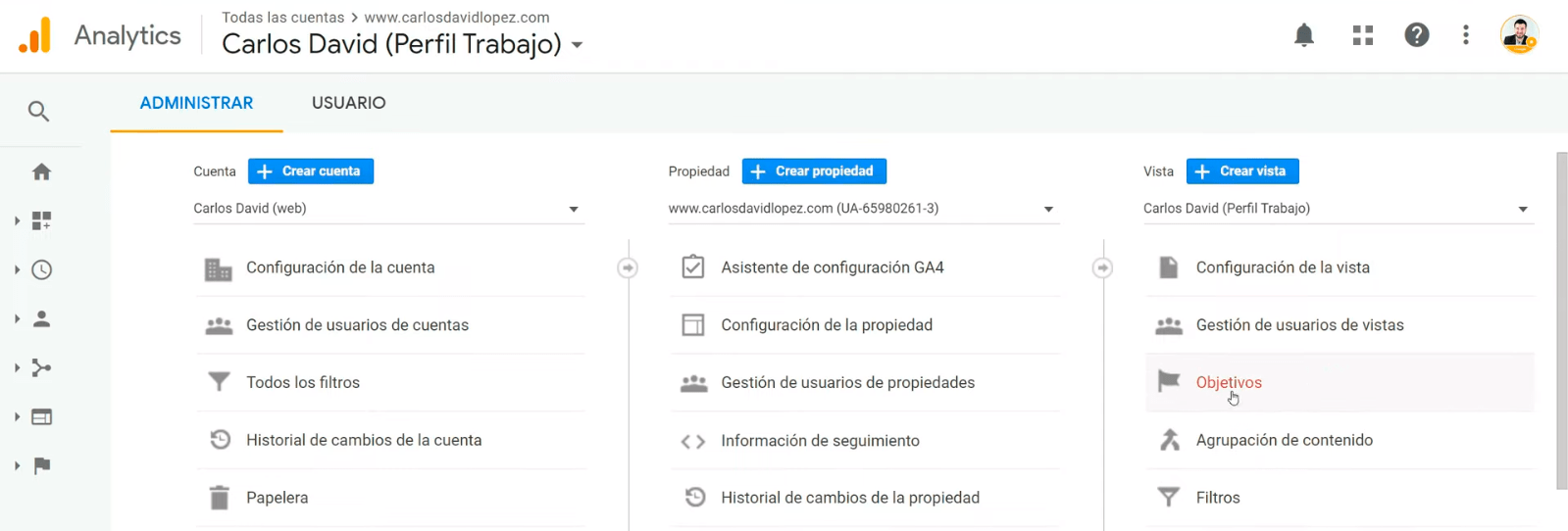Open the Google apps grid icon
Image resolution: width=1568 pixels, height=531 pixels.
[x=1362, y=35]
